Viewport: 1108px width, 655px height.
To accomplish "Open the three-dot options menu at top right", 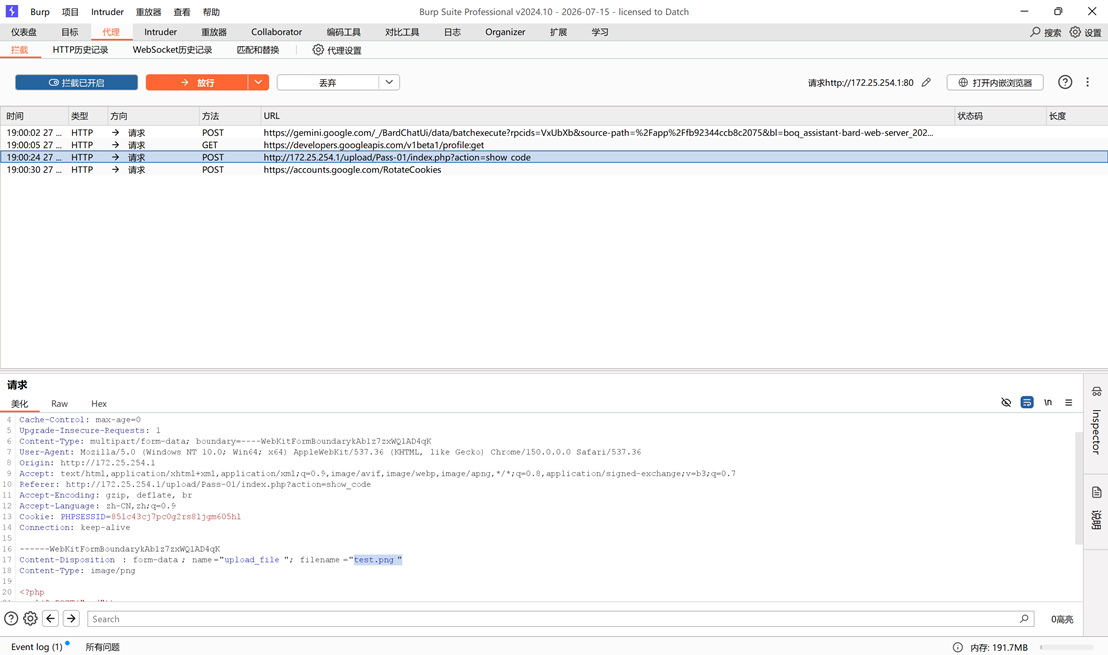I will [1088, 82].
